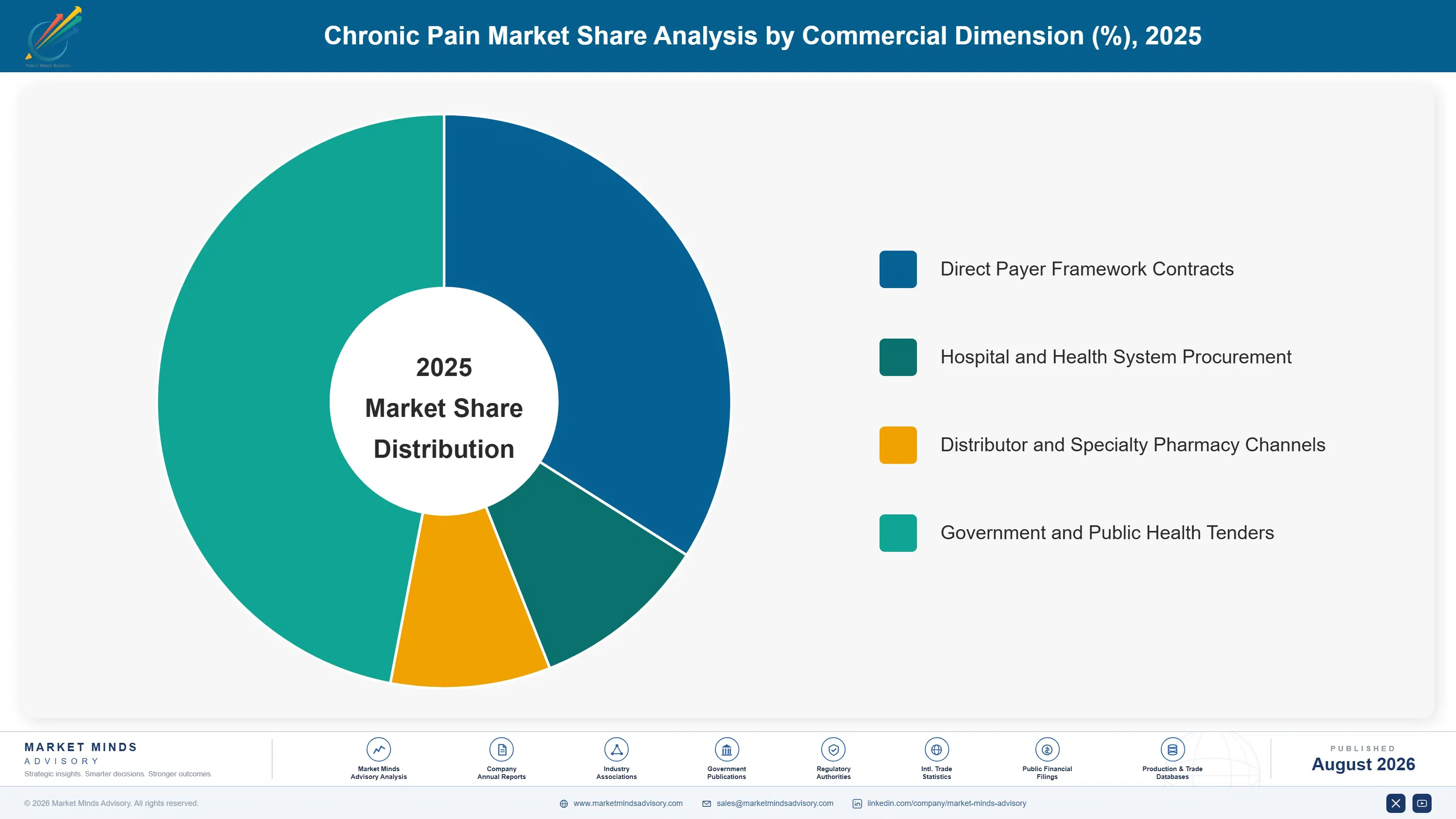
Task: Click the Direct Payer Framework Contracts legend label
Action: [x=1087, y=269]
